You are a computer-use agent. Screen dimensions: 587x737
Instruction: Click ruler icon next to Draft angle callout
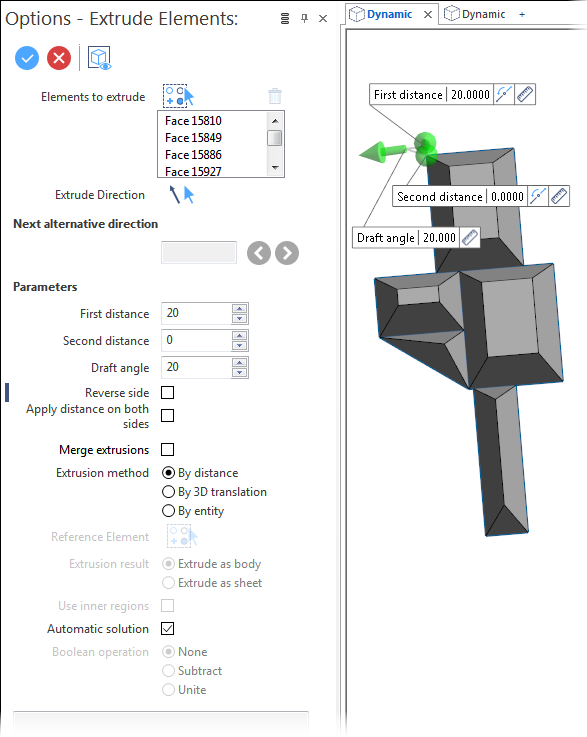click(x=470, y=237)
